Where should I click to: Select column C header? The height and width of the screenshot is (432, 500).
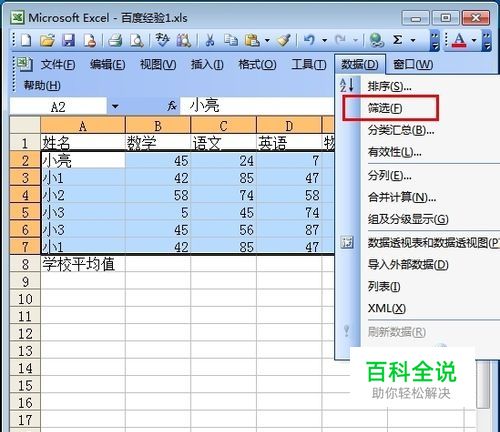pyautogui.click(x=224, y=125)
